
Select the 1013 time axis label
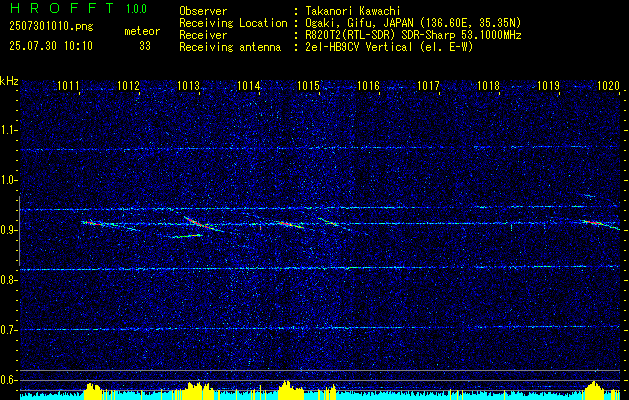(x=189, y=85)
